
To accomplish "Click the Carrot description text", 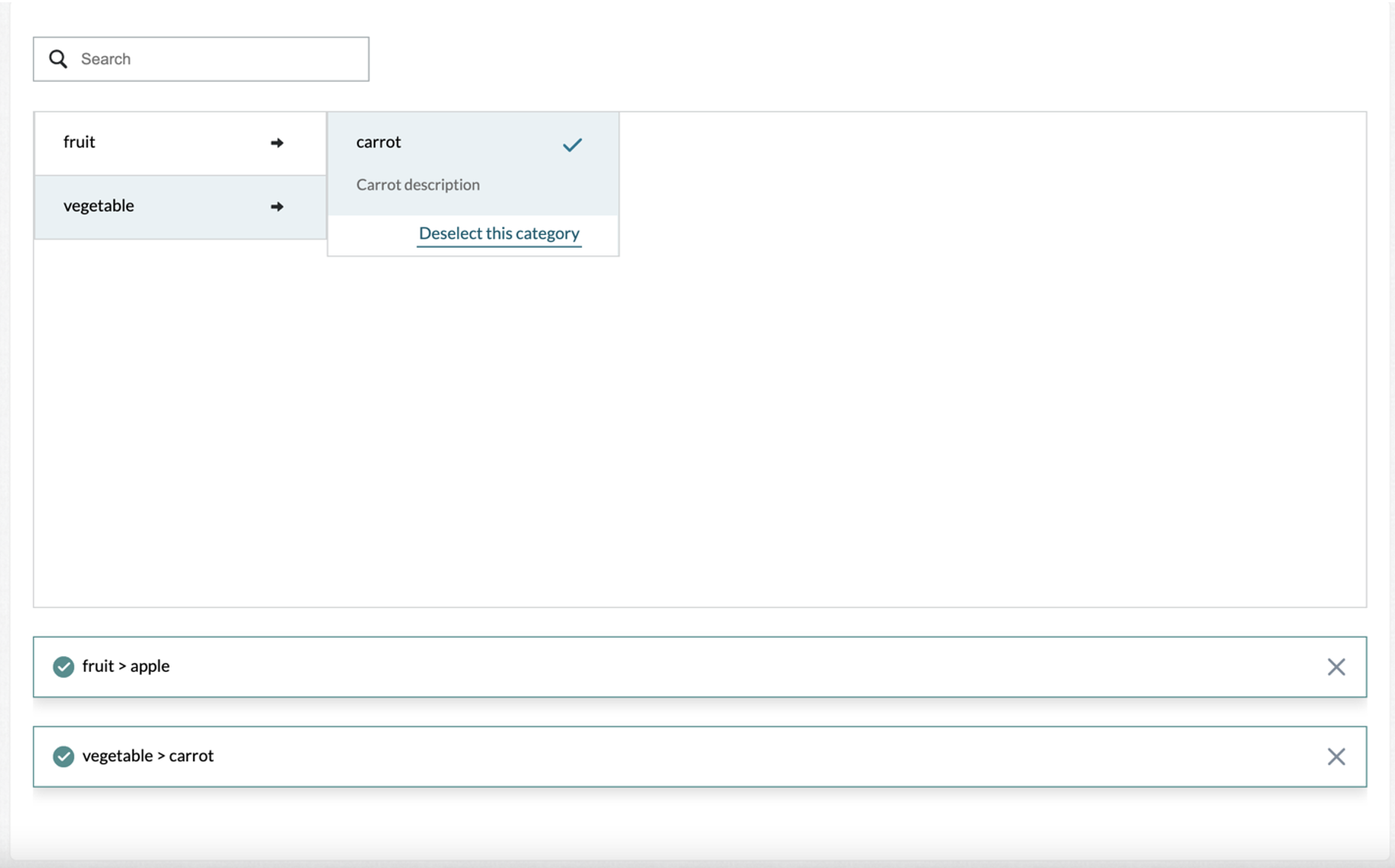I will (x=417, y=185).
